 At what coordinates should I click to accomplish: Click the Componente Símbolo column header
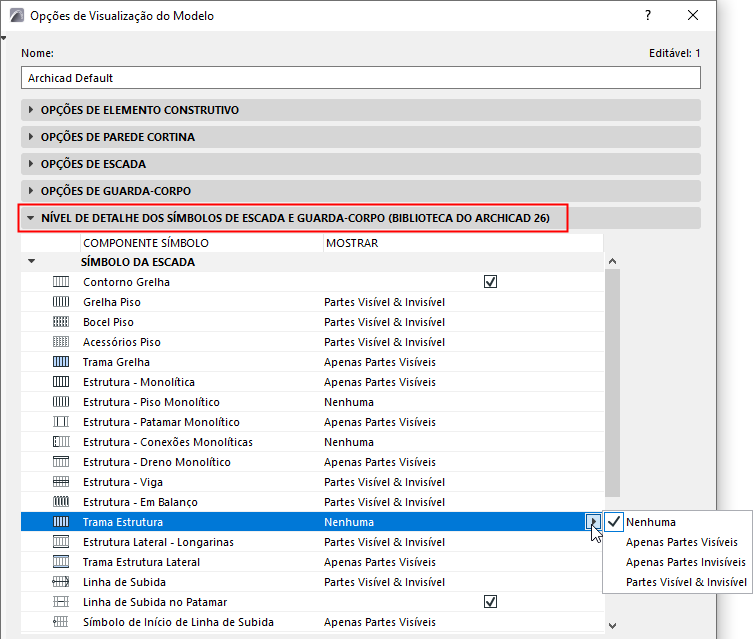click(146, 243)
